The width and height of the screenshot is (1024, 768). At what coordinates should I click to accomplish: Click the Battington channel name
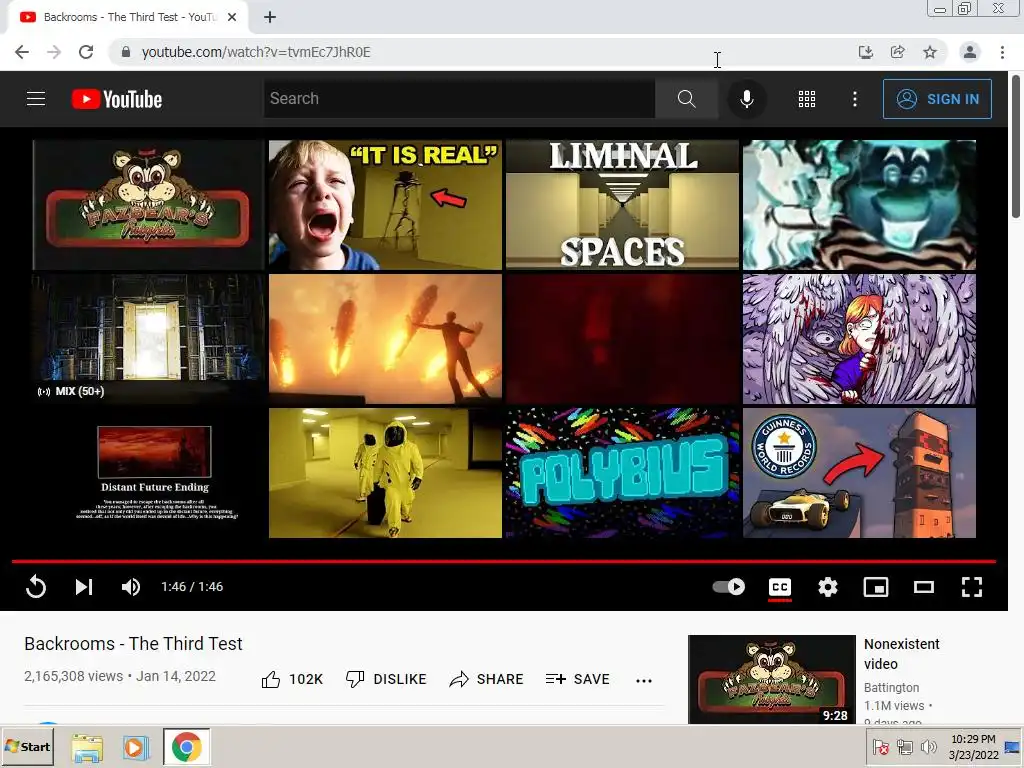point(891,688)
